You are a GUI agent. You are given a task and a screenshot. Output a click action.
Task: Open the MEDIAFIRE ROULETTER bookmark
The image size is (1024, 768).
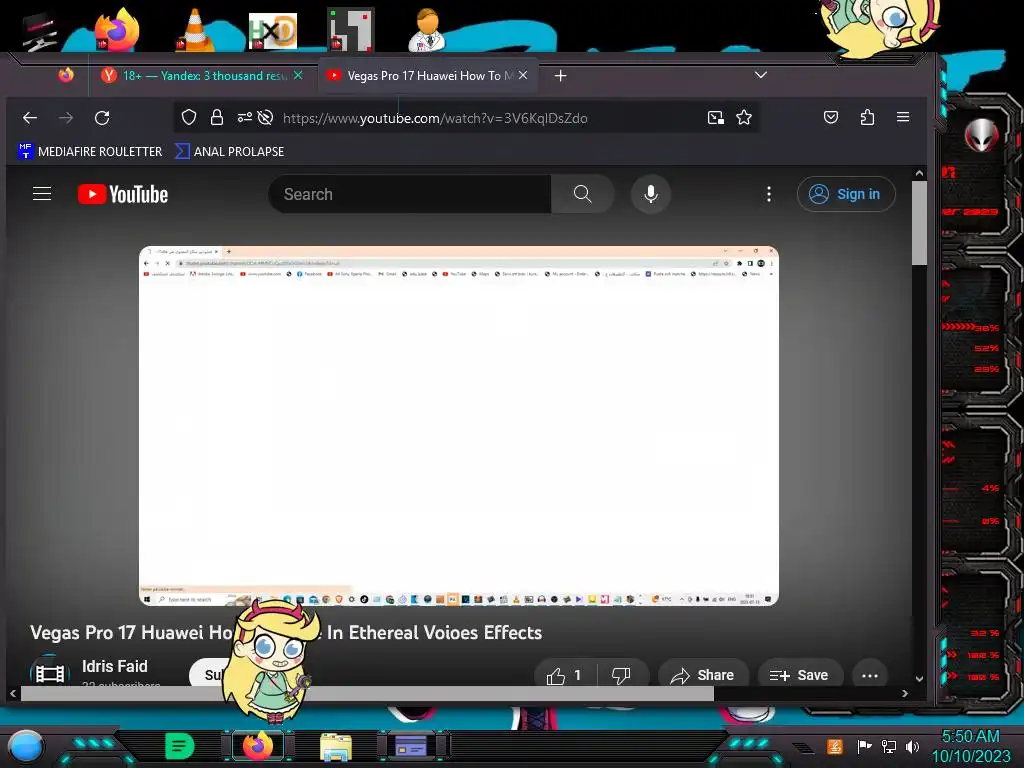point(89,152)
